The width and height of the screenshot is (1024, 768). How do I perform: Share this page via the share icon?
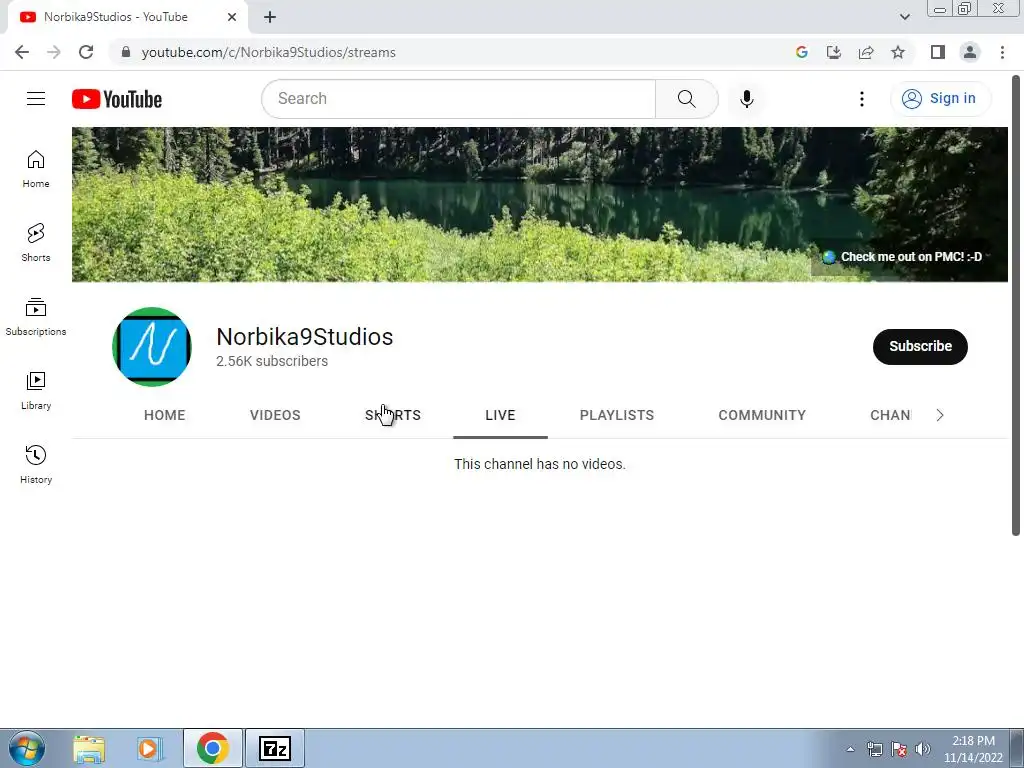(866, 52)
